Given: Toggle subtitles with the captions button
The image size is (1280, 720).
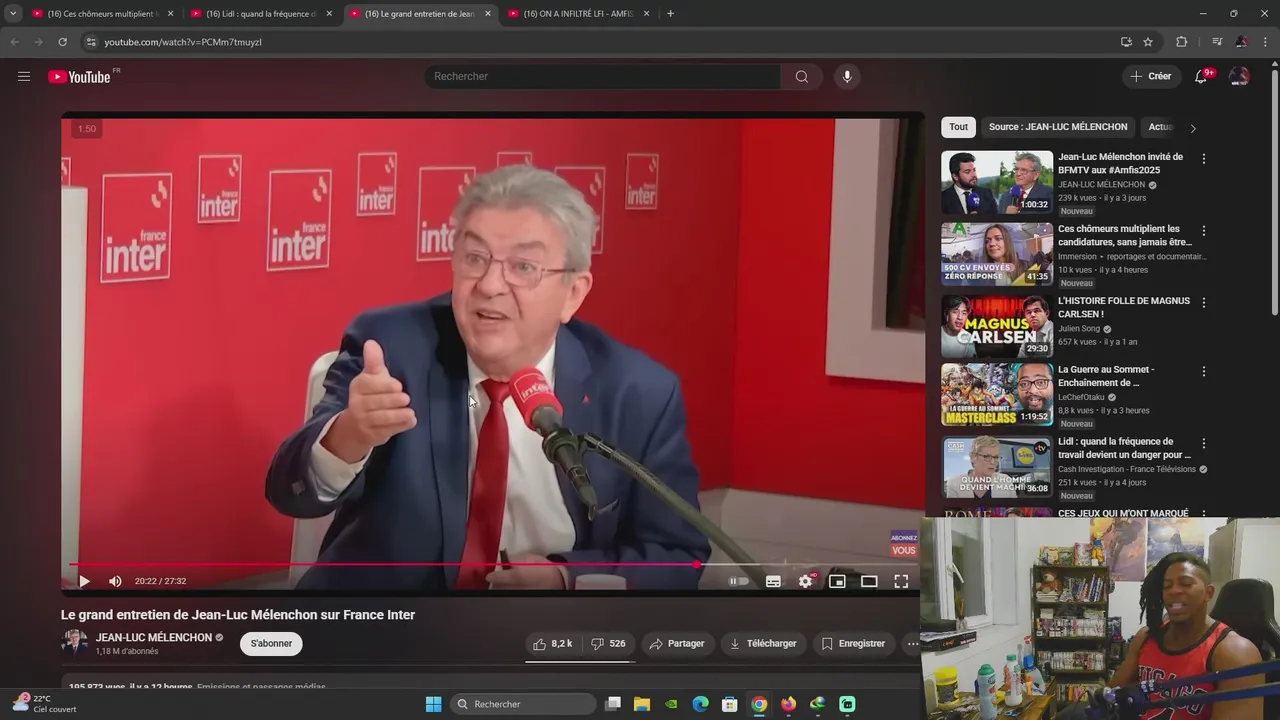Looking at the screenshot, I should point(773,581).
